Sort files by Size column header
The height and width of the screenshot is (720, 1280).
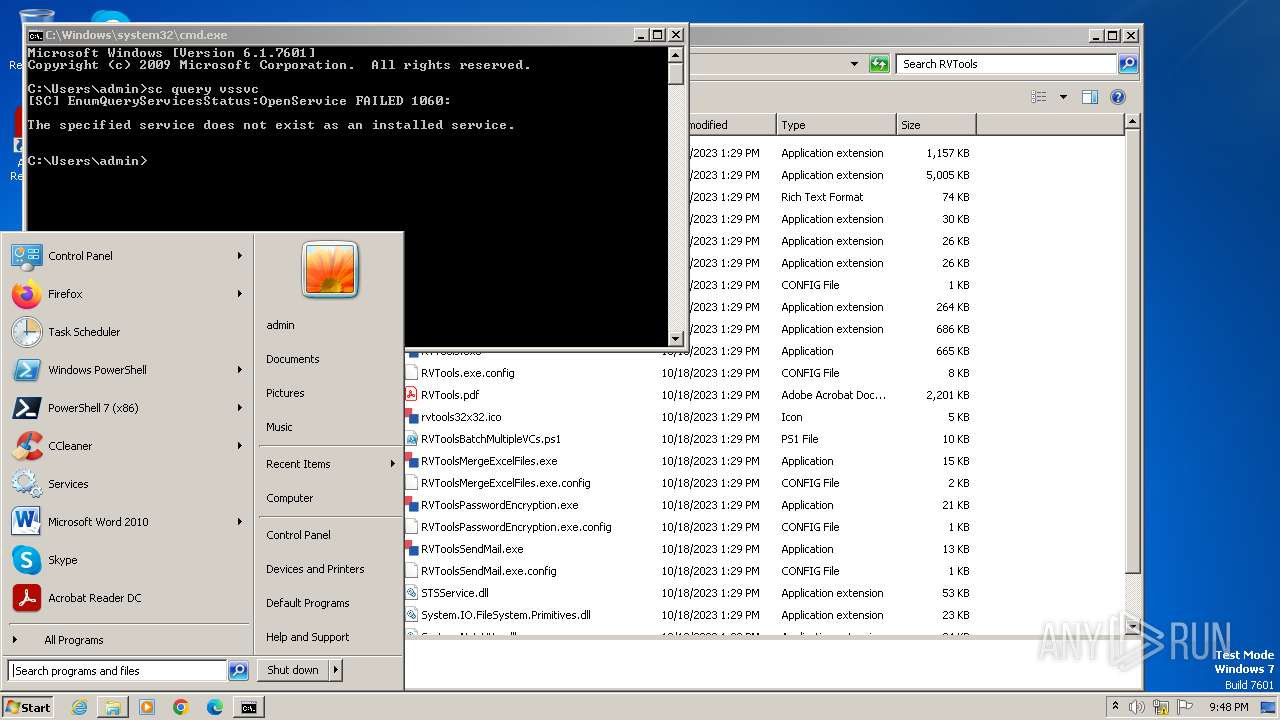click(936, 125)
